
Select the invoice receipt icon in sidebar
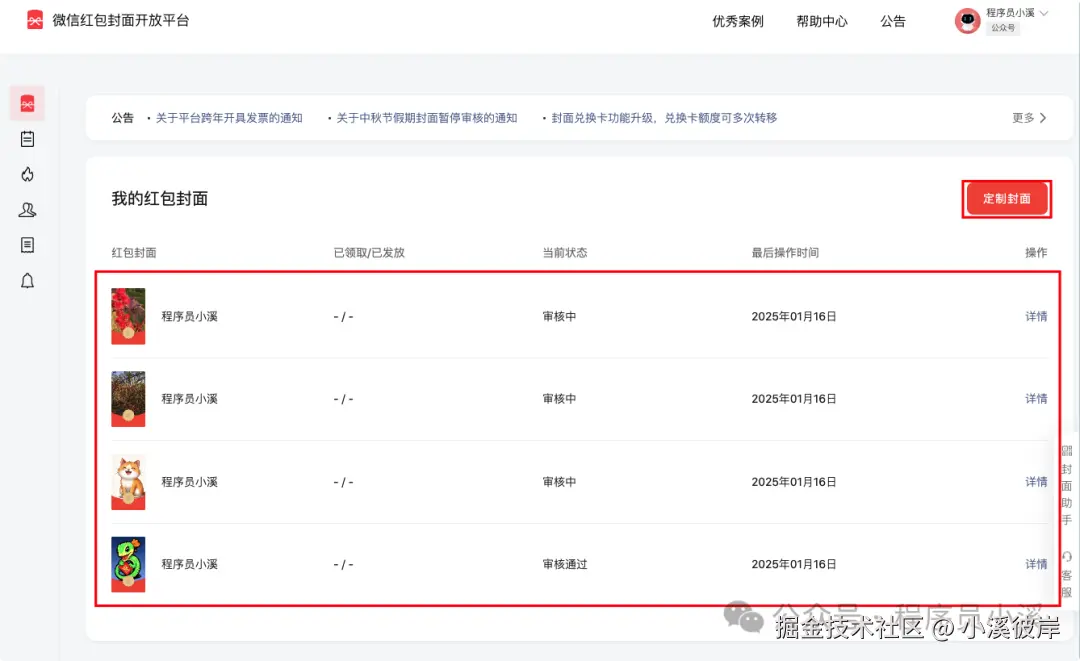[27, 245]
